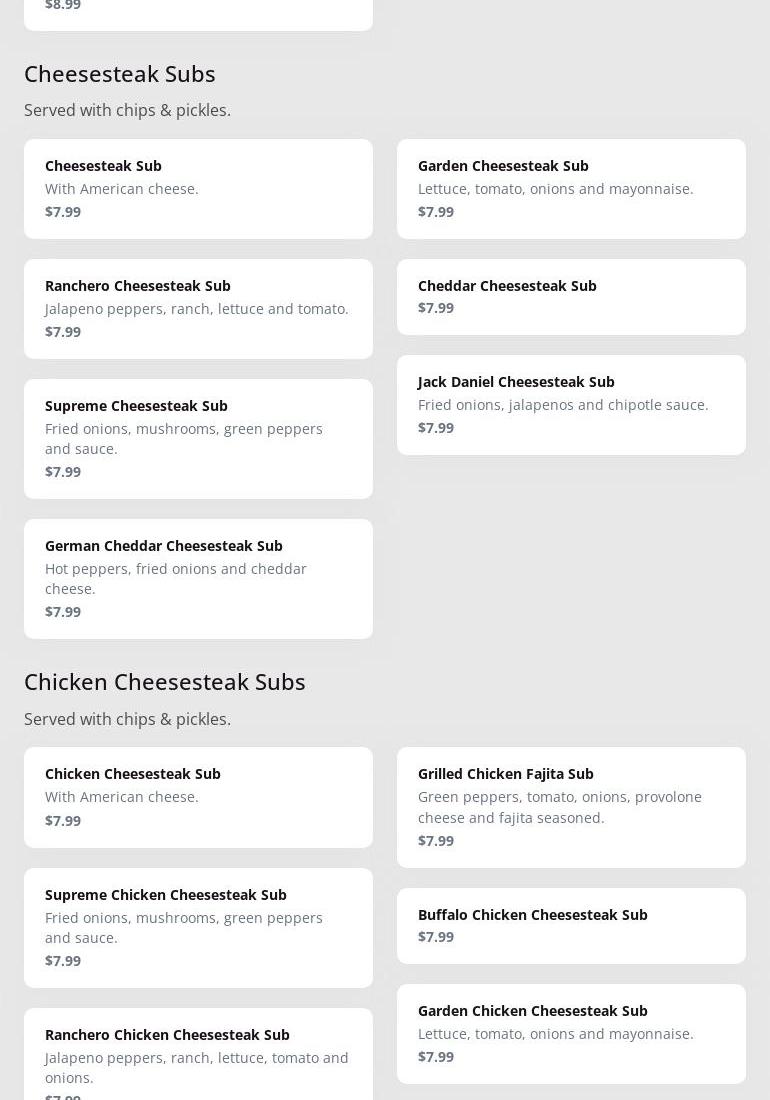This screenshot has width=770, height=1100.
Task: Click the Buffalo Chicken Cheesesteak Sub price
Action: click(x=436, y=937)
